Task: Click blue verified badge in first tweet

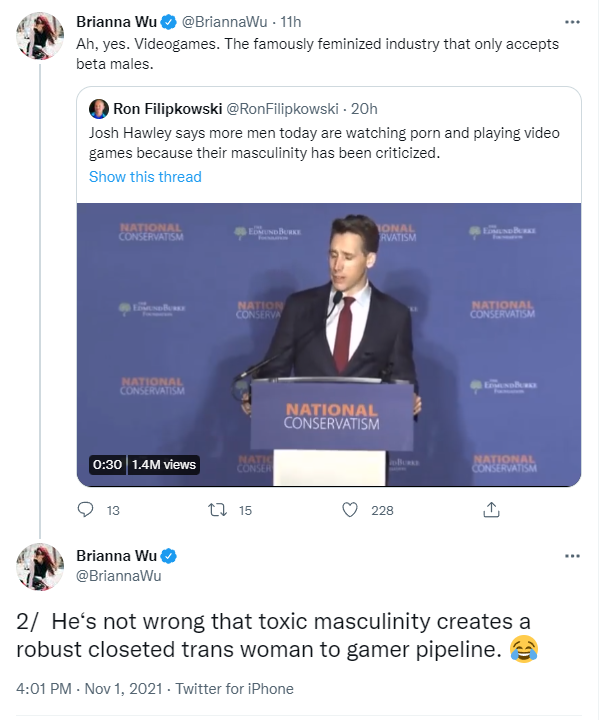Action: click(169, 22)
